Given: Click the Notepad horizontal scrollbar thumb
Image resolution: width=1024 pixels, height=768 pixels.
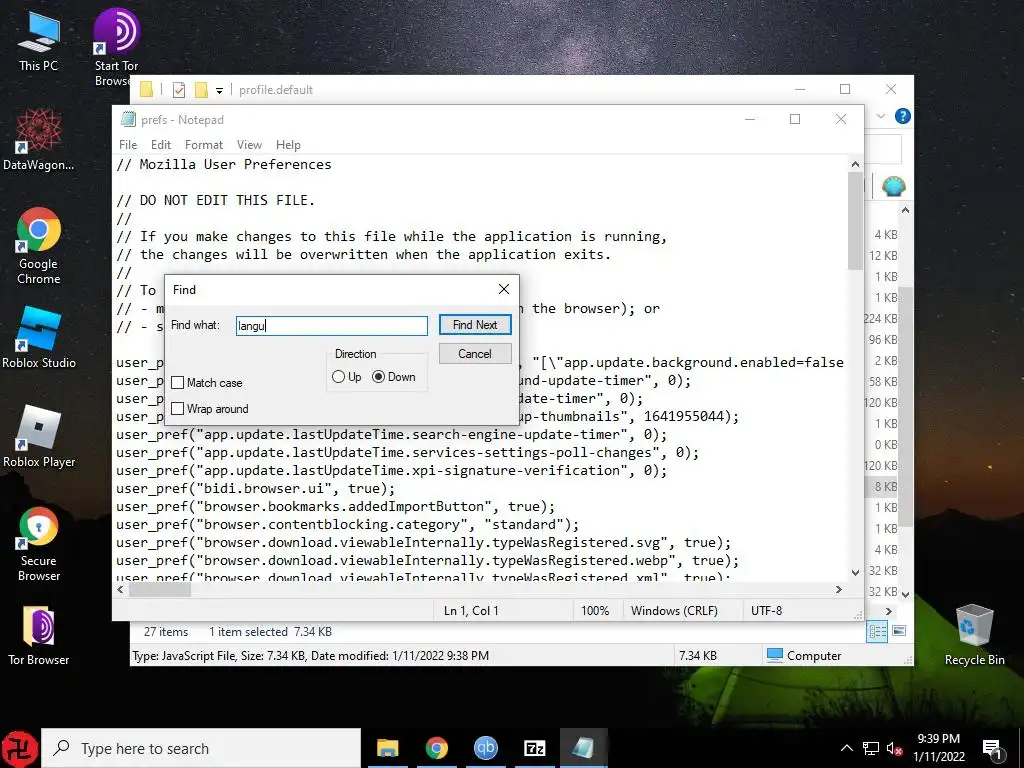Looking at the screenshot, I should point(159,590).
